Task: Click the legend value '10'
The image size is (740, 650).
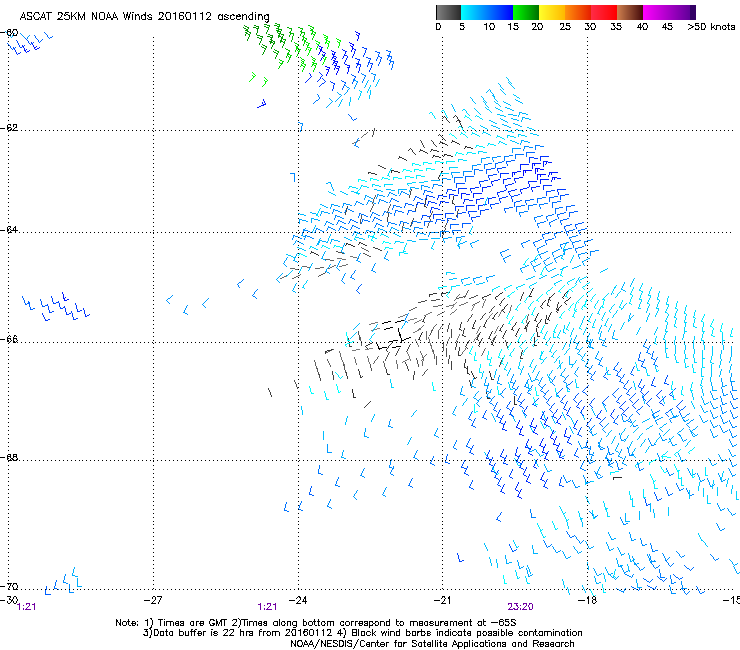Action: point(489,27)
